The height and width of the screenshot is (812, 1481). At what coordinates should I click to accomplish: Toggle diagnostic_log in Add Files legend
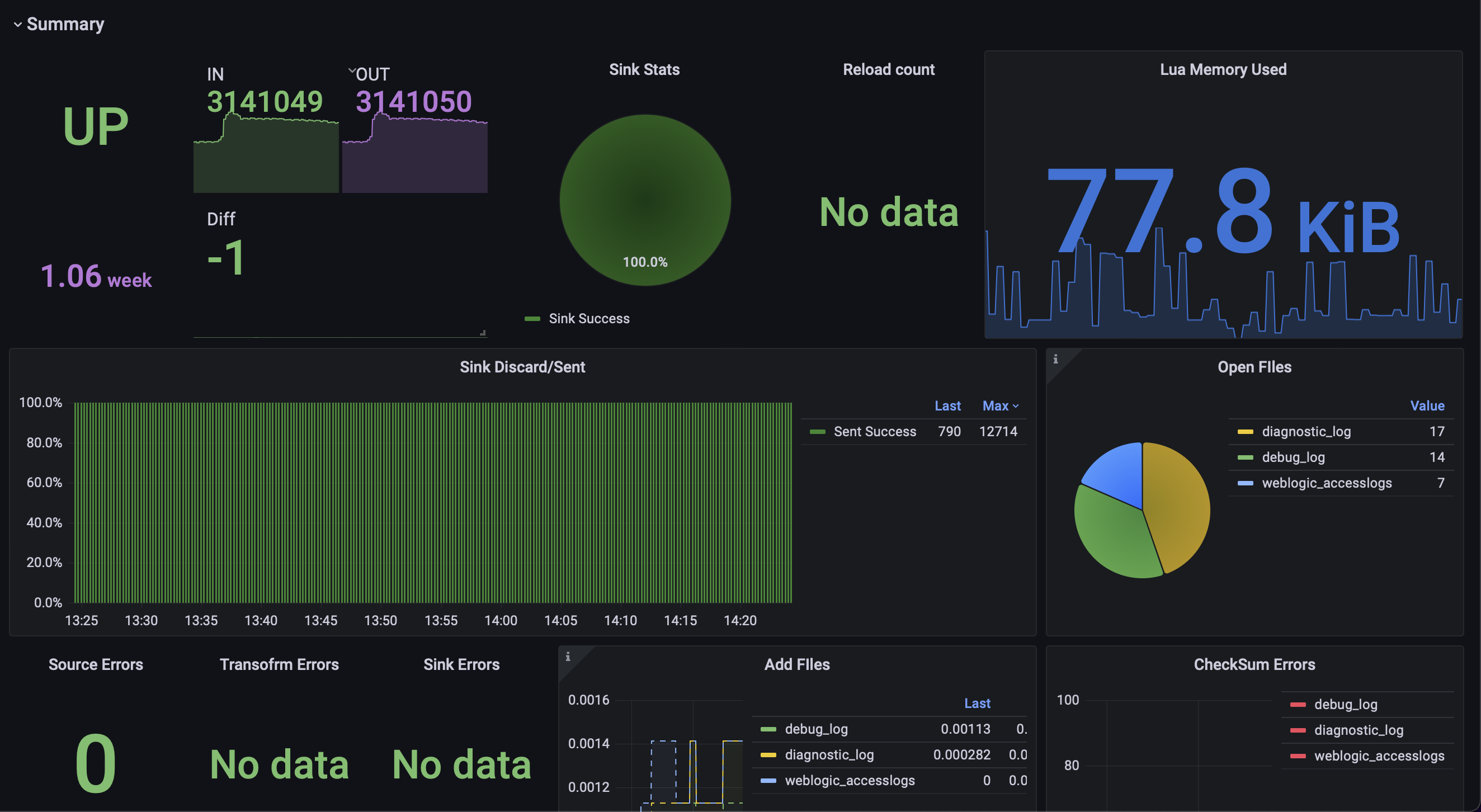click(829, 754)
